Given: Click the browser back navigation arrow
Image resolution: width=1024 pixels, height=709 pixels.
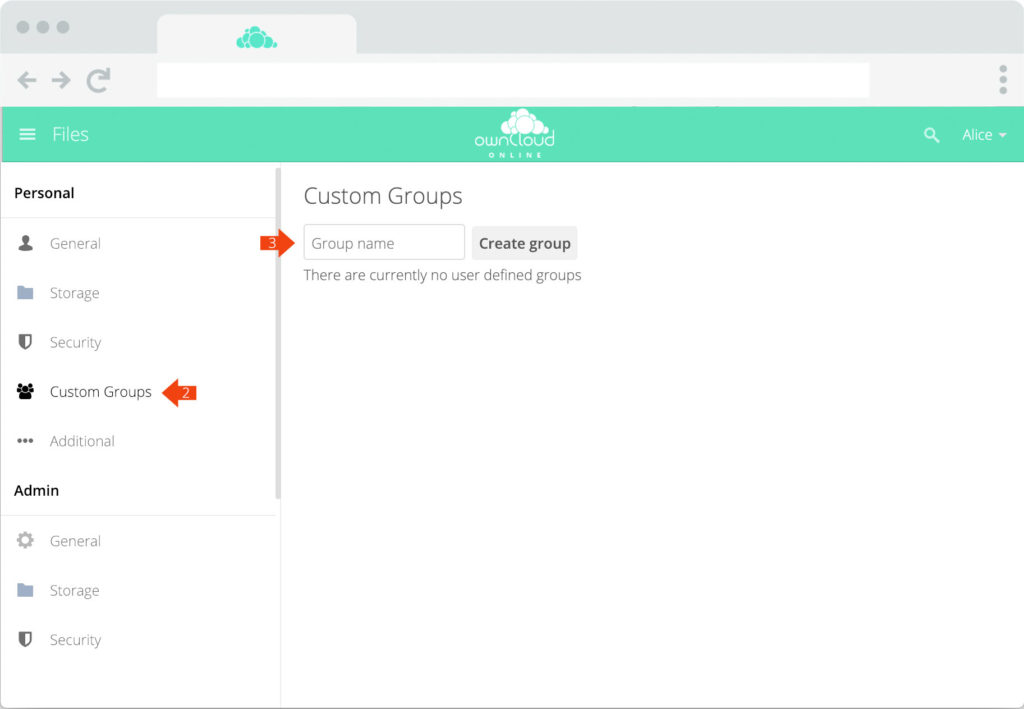Looking at the screenshot, I should (27, 80).
